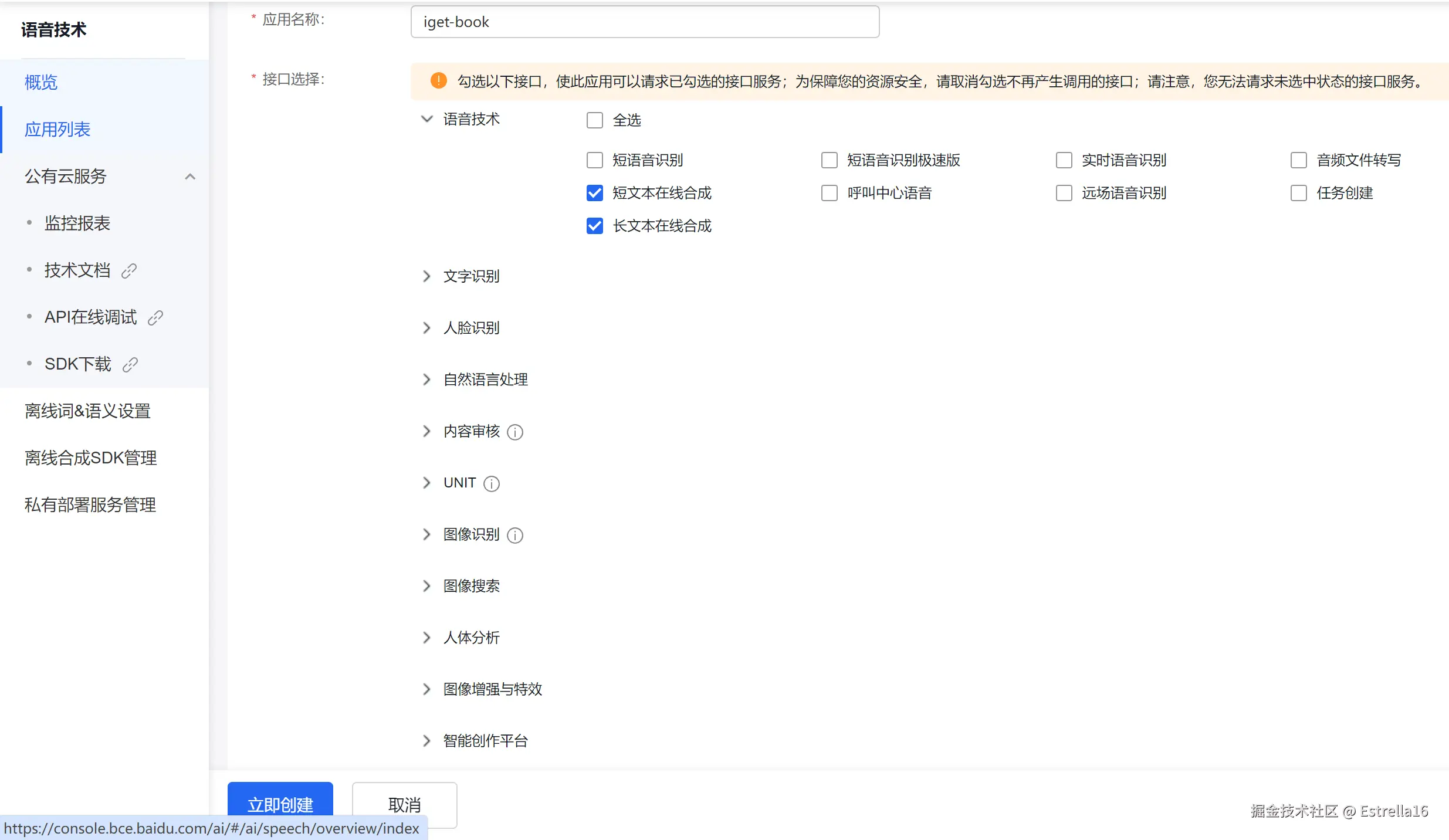Expand the 文字识别 category

point(427,276)
